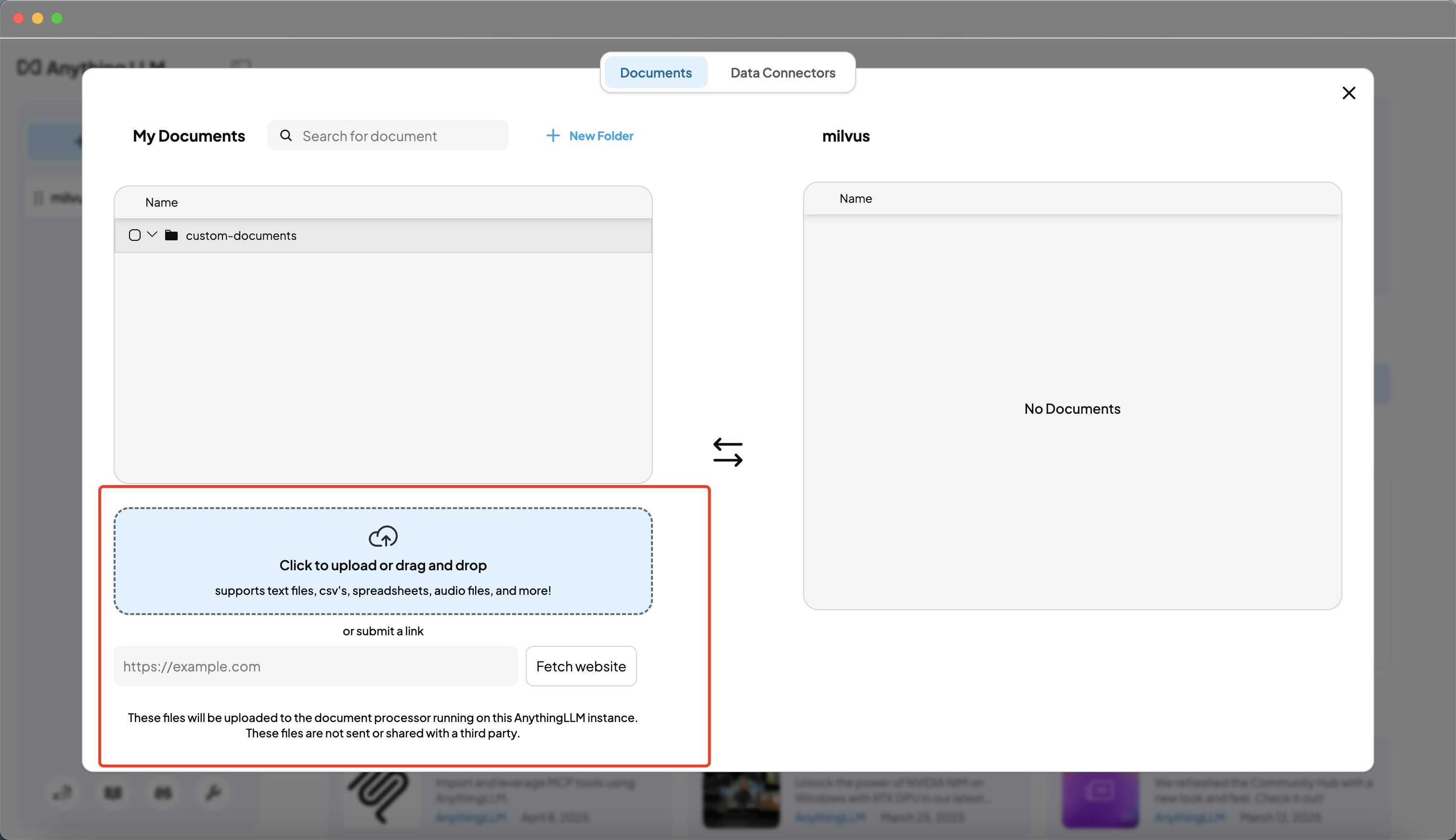Click the magnifier icon in the document search bar

[x=286, y=135]
